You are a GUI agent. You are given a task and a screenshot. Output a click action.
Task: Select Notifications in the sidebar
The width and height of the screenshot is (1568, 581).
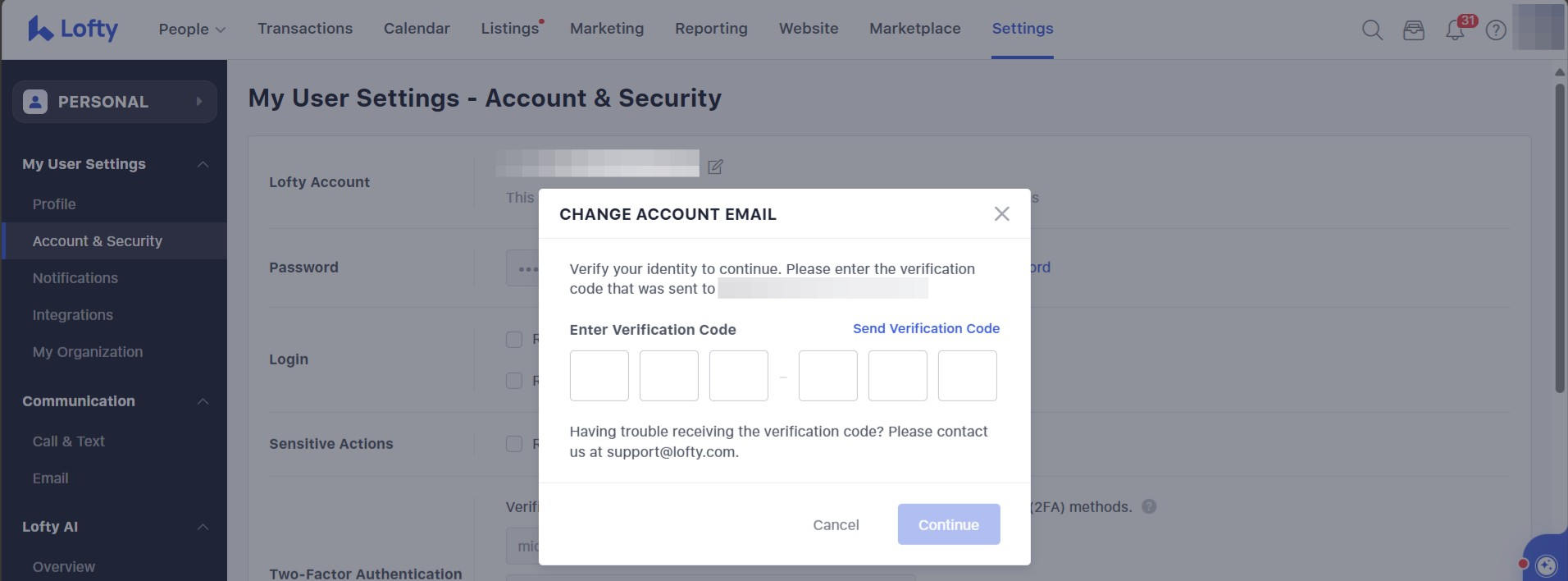click(75, 278)
